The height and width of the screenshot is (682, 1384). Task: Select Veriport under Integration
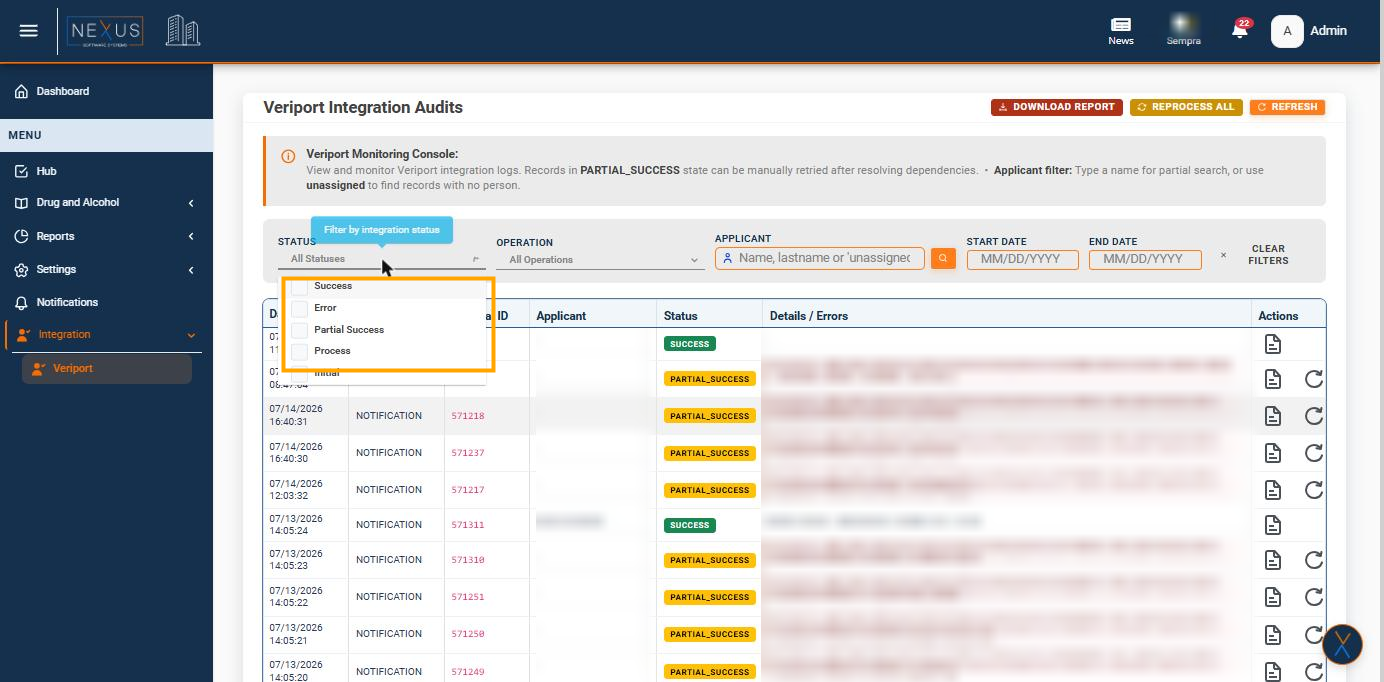106,368
